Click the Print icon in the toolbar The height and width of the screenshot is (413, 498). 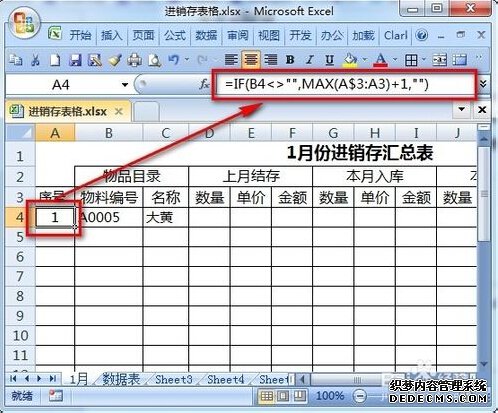(x=135, y=60)
